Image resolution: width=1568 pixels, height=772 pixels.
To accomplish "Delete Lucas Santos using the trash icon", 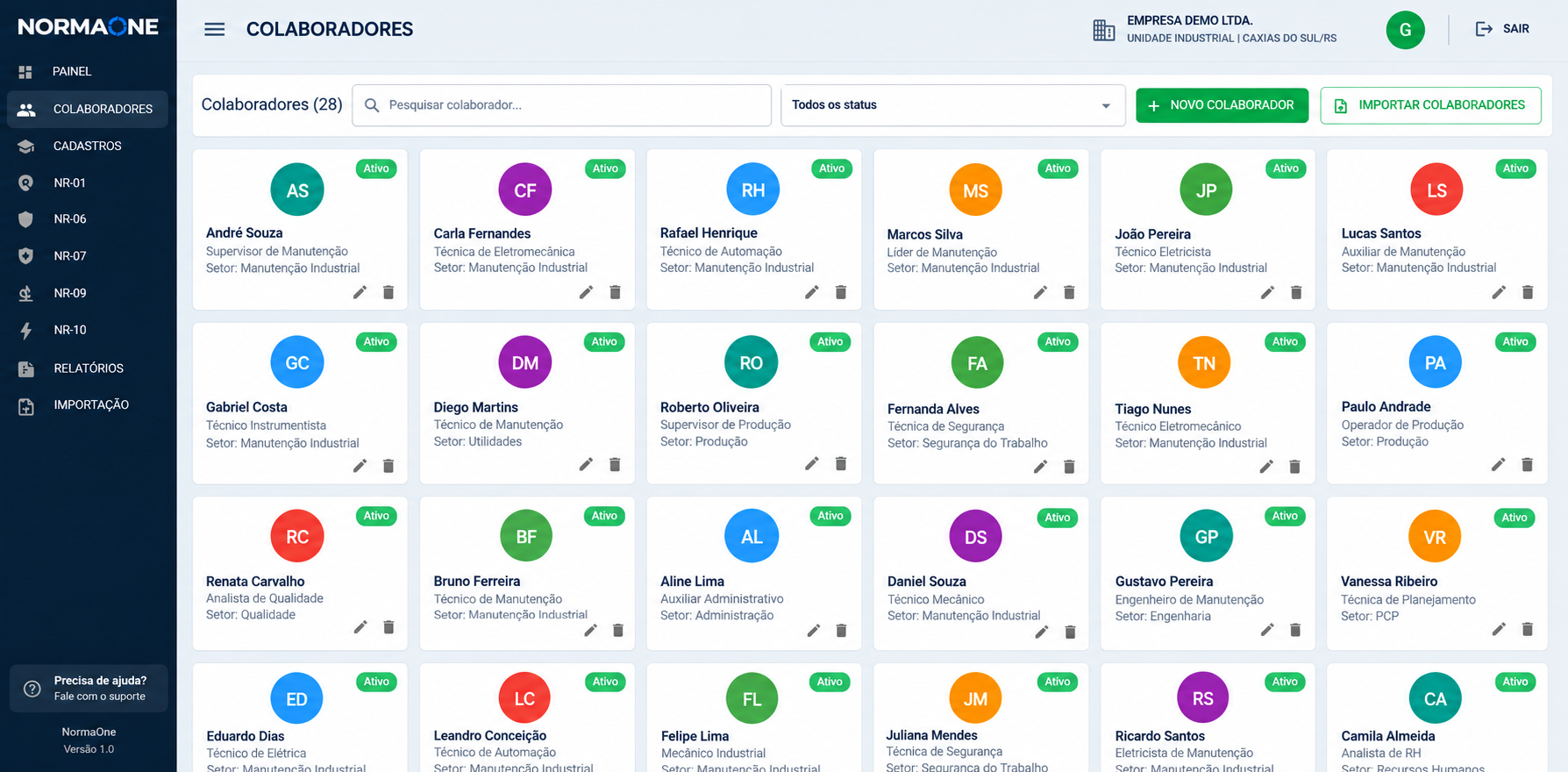I will coord(1528,292).
